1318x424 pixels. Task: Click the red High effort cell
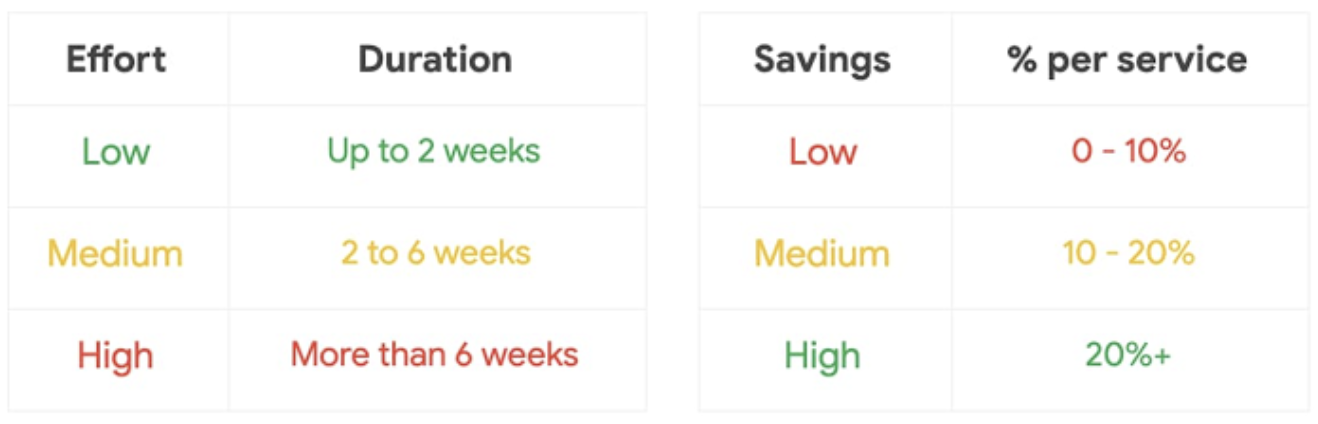pyautogui.click(x=116, y=355)
